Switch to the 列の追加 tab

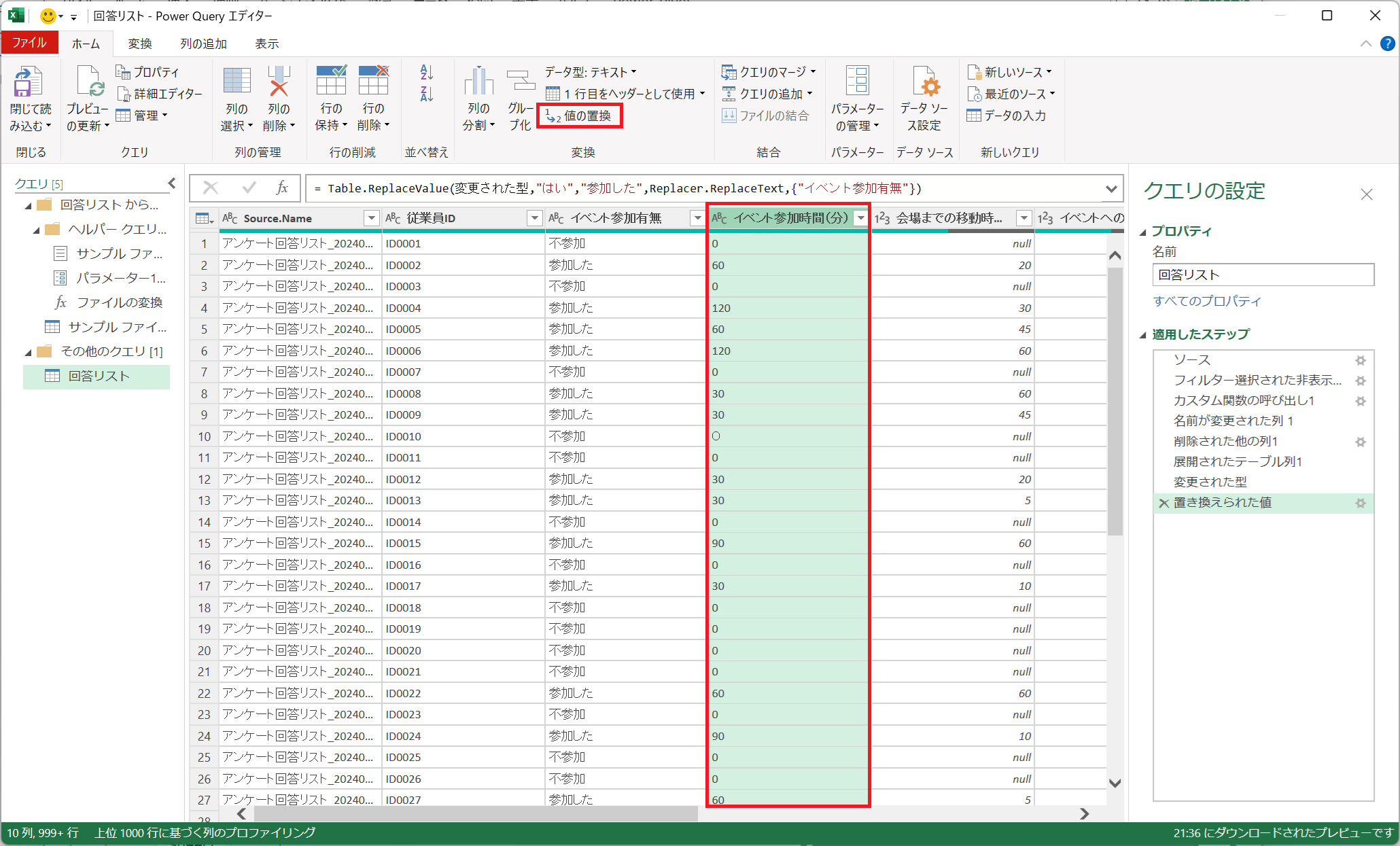[x=203, y=43]
